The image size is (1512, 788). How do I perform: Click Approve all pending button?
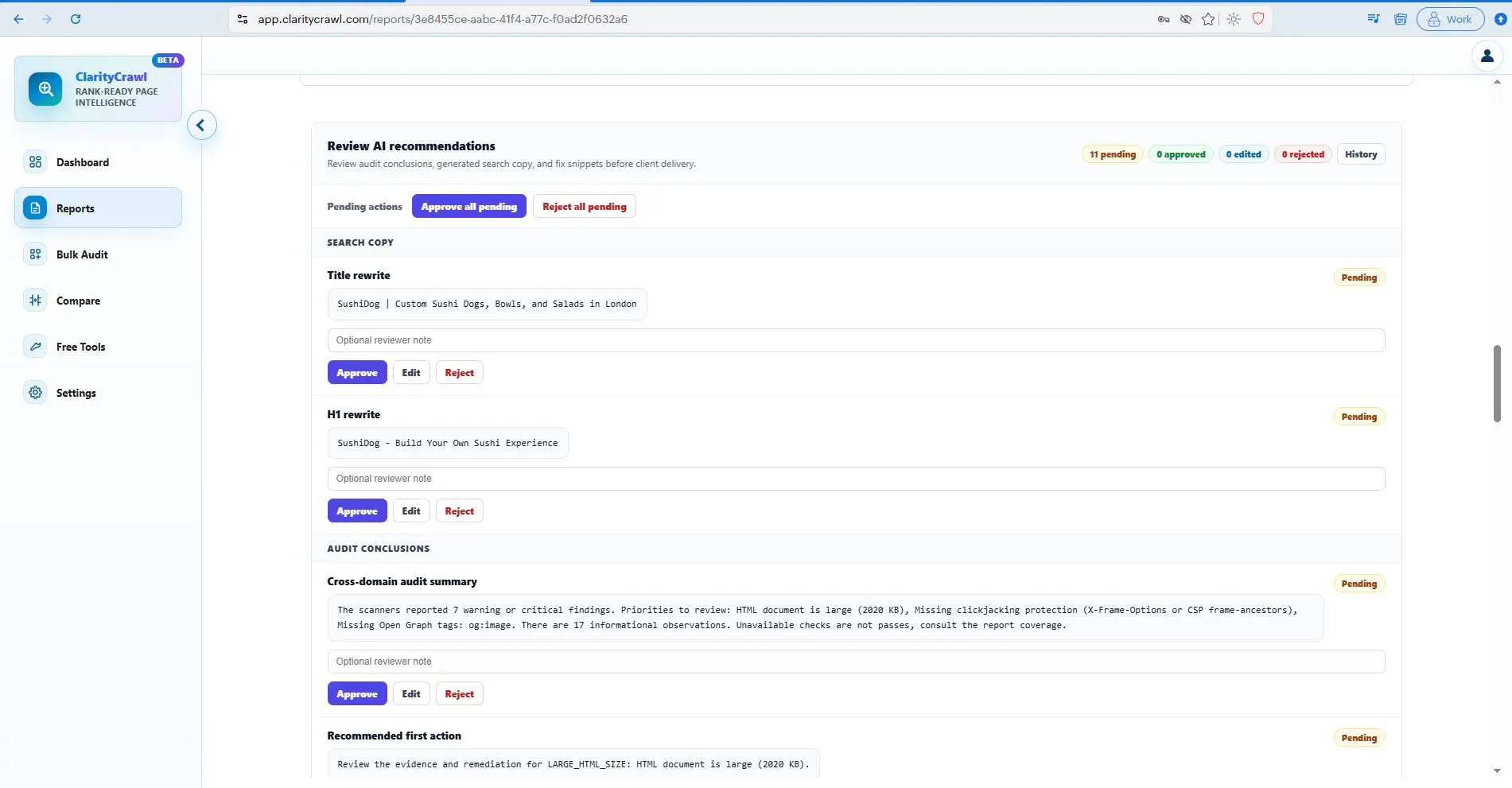pyautogui.click(x=468, y=207)
